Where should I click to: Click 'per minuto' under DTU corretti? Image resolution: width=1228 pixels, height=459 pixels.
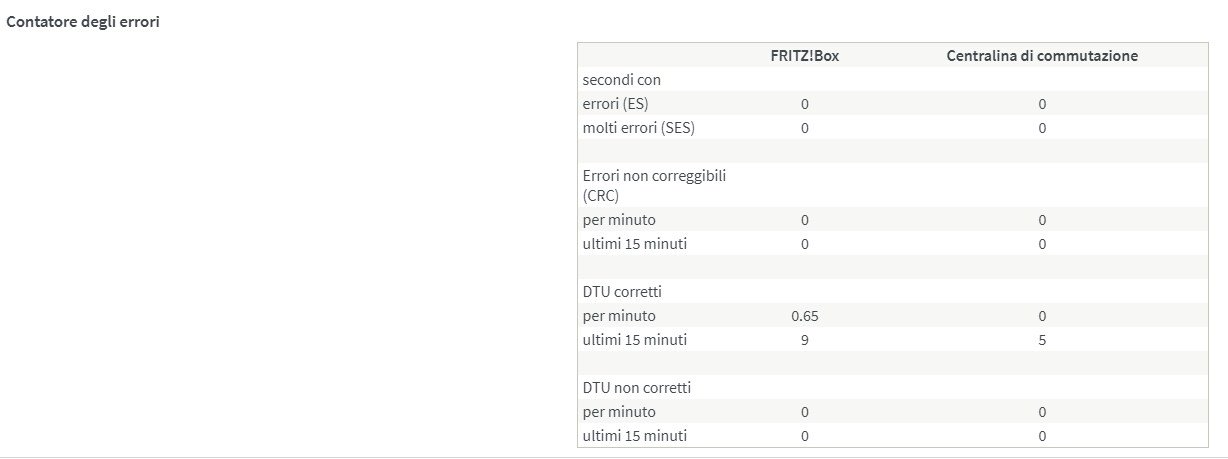click(x=619, y=316)
